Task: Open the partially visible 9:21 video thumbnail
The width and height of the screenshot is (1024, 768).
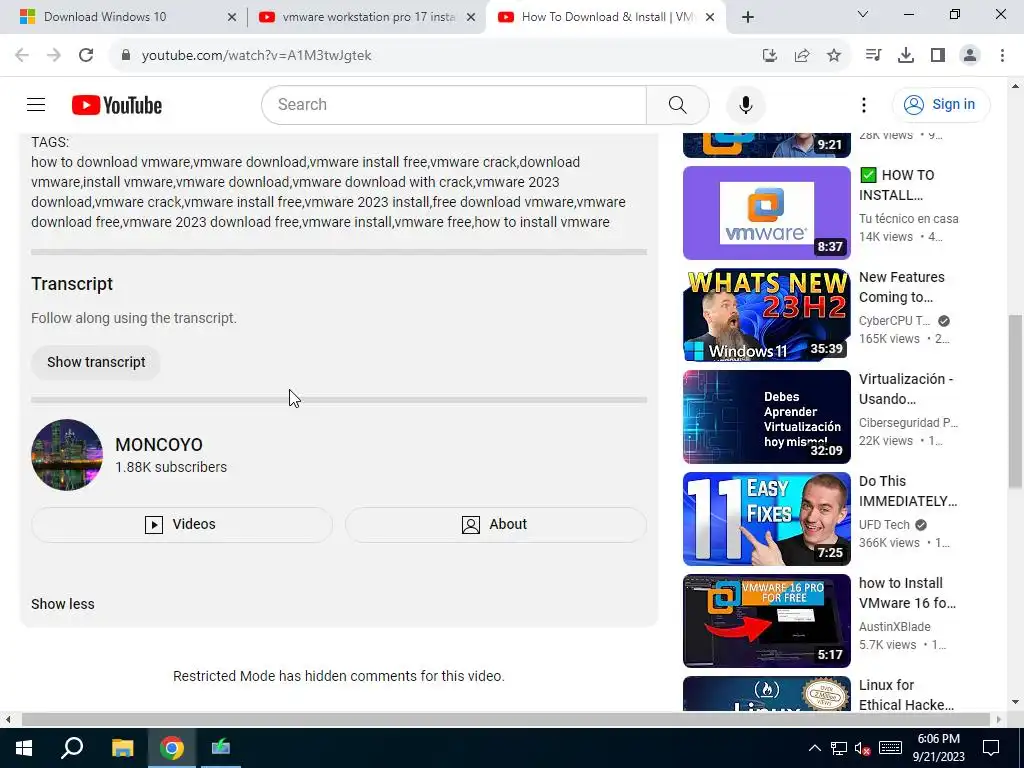Action: pos(767,145)
